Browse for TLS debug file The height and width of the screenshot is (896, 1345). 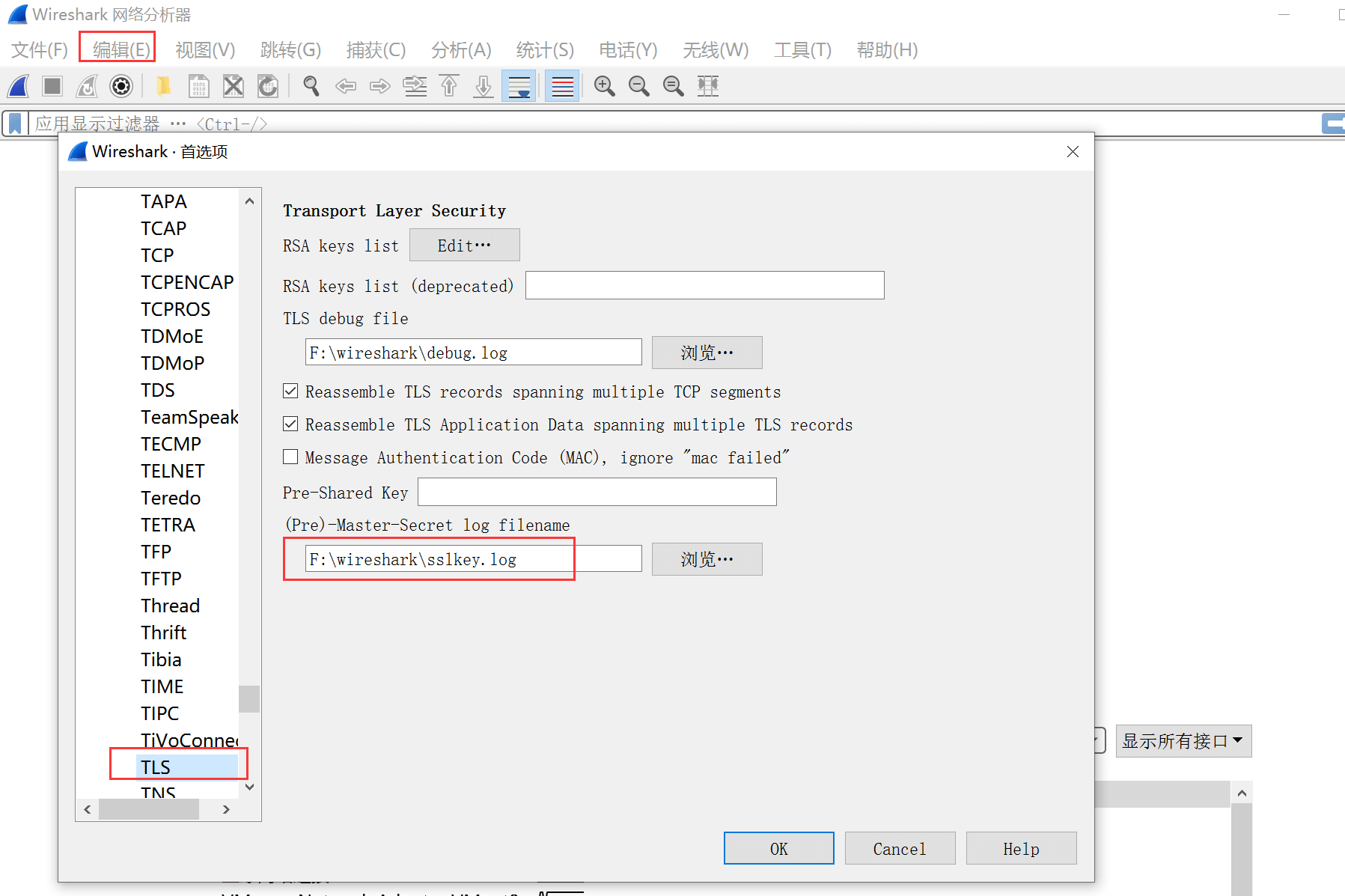coord(707,353)
